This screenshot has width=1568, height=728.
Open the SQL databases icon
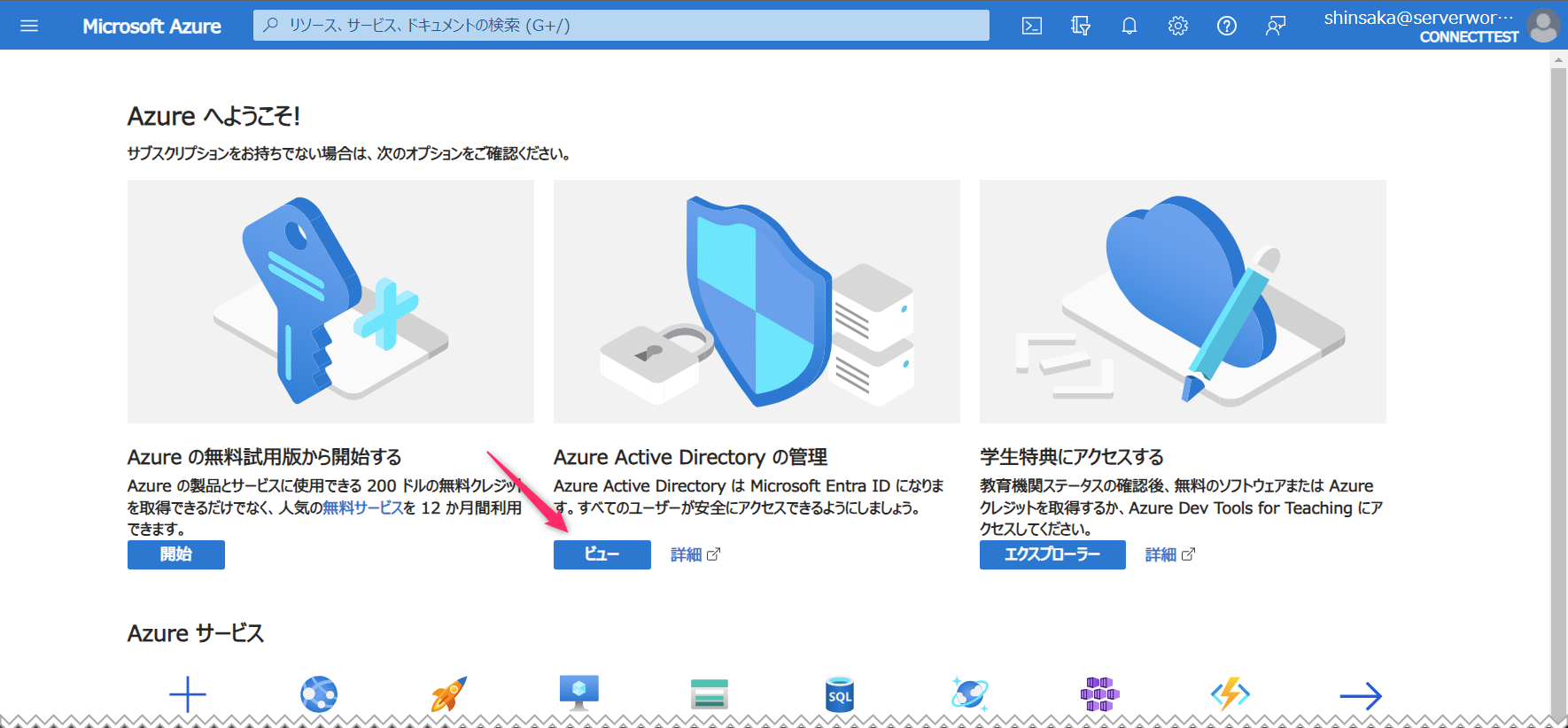click(840, 695)
